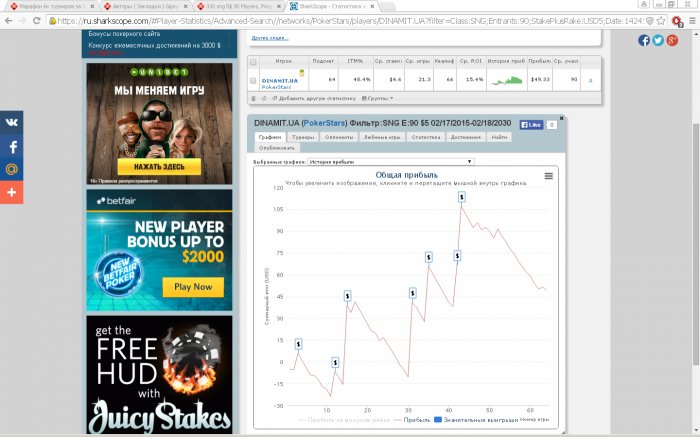
Task: Open the История прибыли chart dropdown
Action: click(x=391, y=162)
